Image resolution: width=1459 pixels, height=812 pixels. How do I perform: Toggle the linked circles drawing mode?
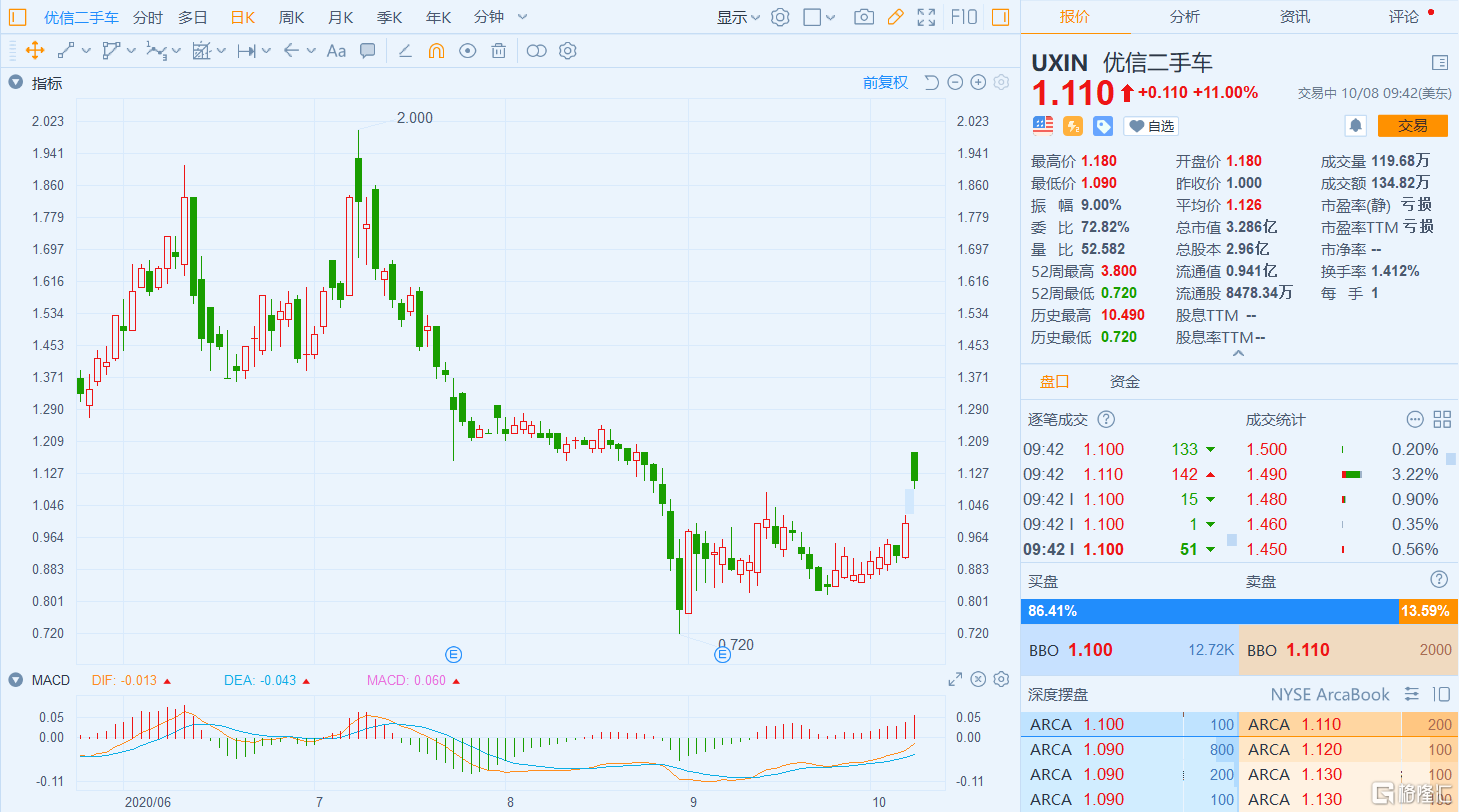point(537,50)
